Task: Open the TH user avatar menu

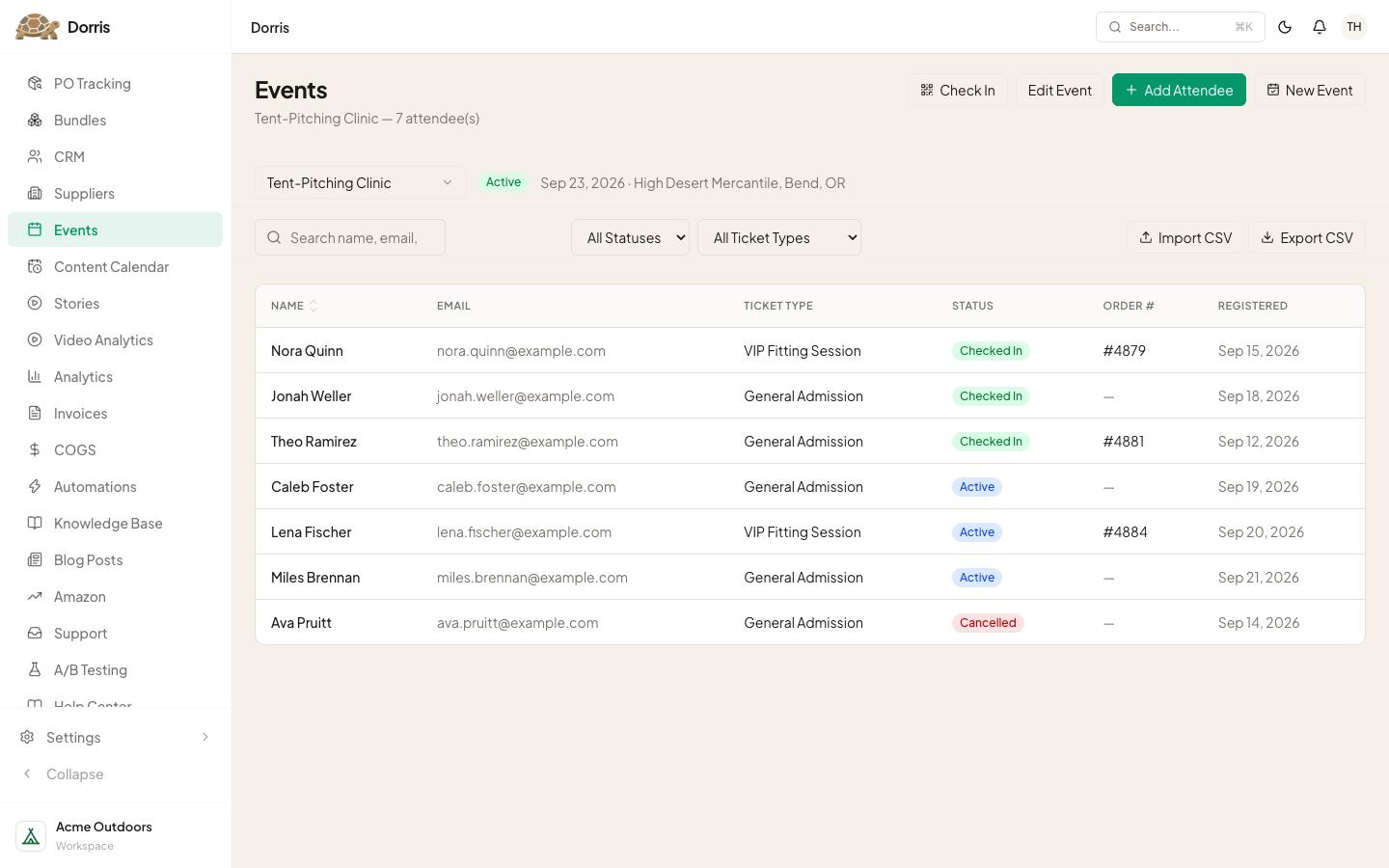Action: point(1354,27)
